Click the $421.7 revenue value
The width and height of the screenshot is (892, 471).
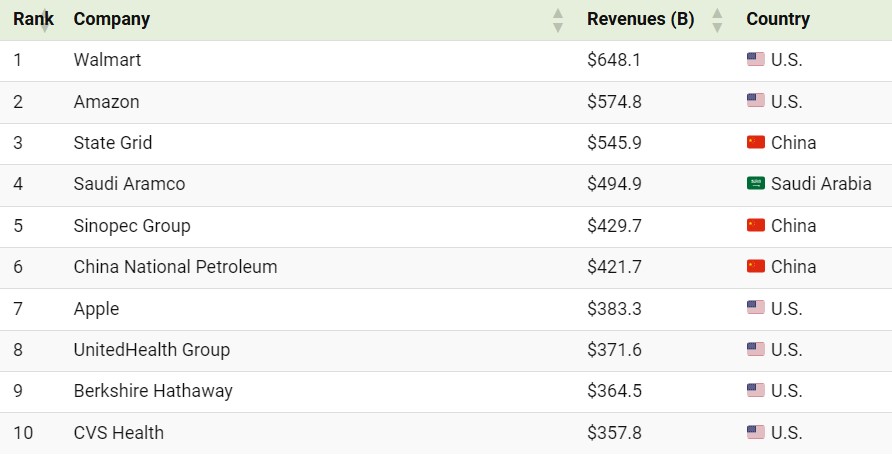(614, 267)
